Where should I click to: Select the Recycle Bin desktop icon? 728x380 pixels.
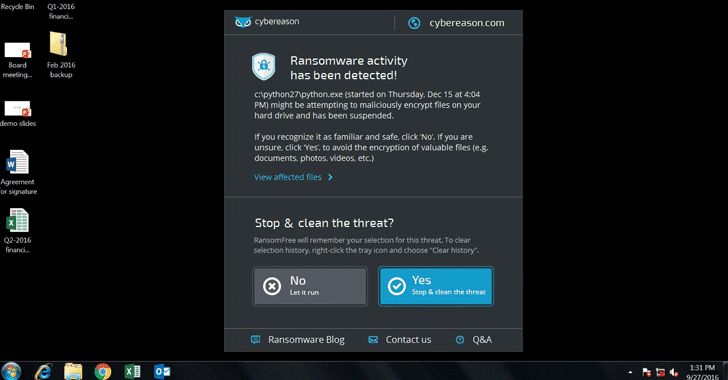(x=17, y=7)
